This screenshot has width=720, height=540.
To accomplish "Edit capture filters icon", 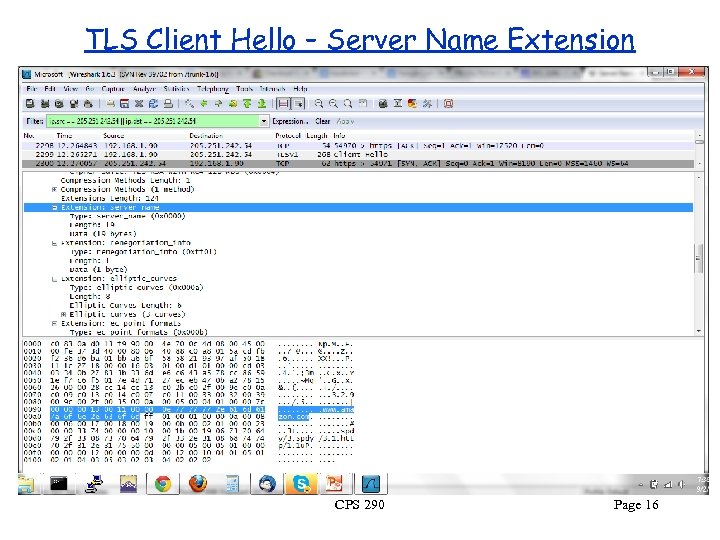I will pyautogui.click(x=383, y=104).
